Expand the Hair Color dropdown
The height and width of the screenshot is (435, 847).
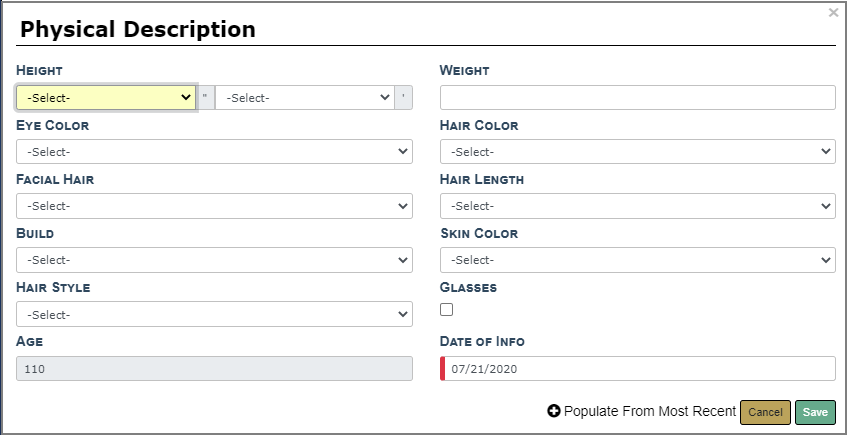637,151
